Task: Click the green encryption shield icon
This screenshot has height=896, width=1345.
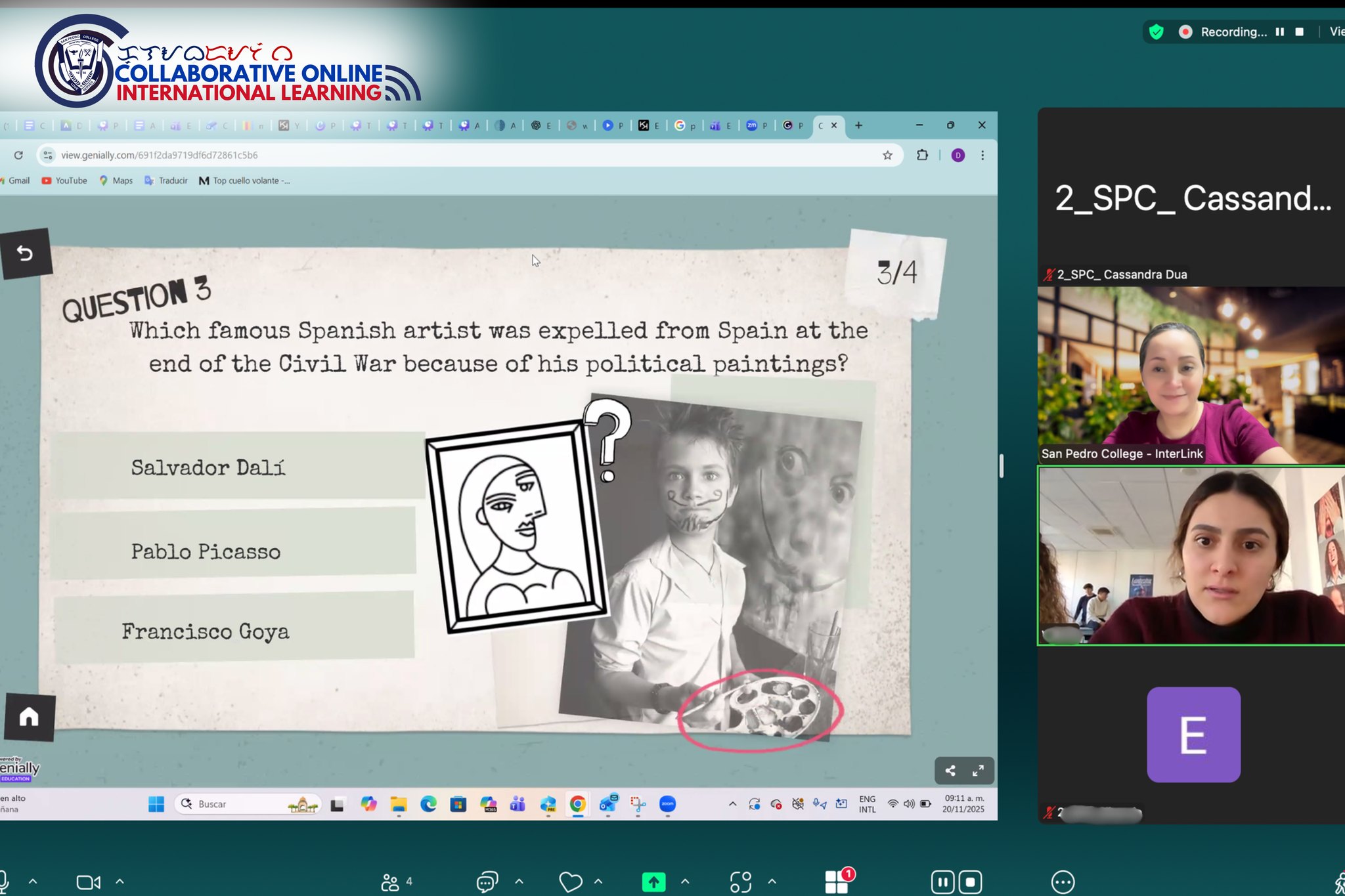Action: point(1157,32)
